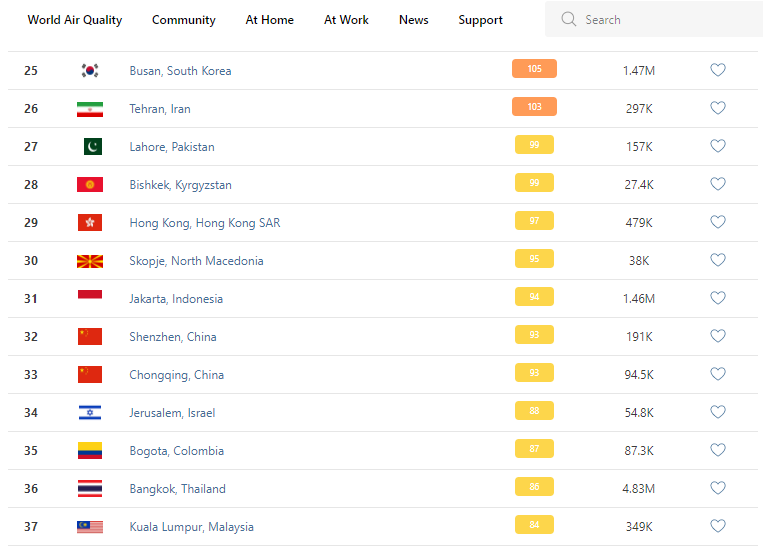Go to the News menu item
763x547 pixels.
(x=414, y=20)
